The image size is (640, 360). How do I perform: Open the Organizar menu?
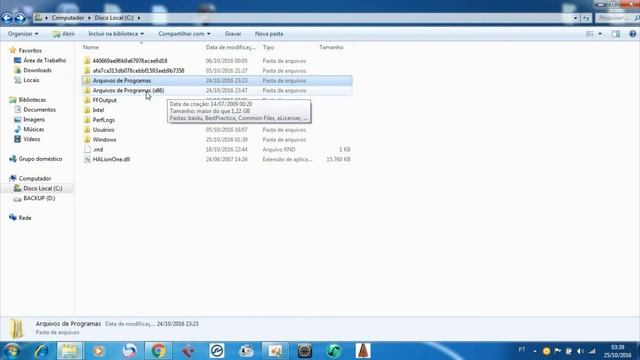point(23,34)
